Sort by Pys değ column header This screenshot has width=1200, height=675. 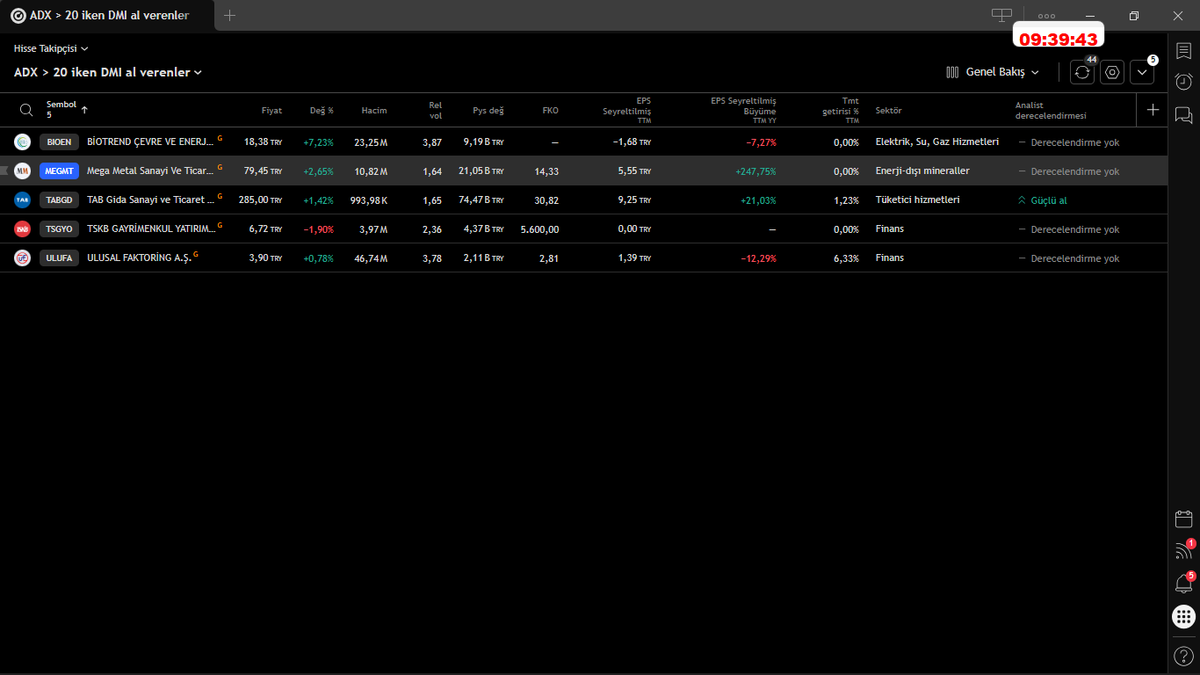(x=488, y=110)
